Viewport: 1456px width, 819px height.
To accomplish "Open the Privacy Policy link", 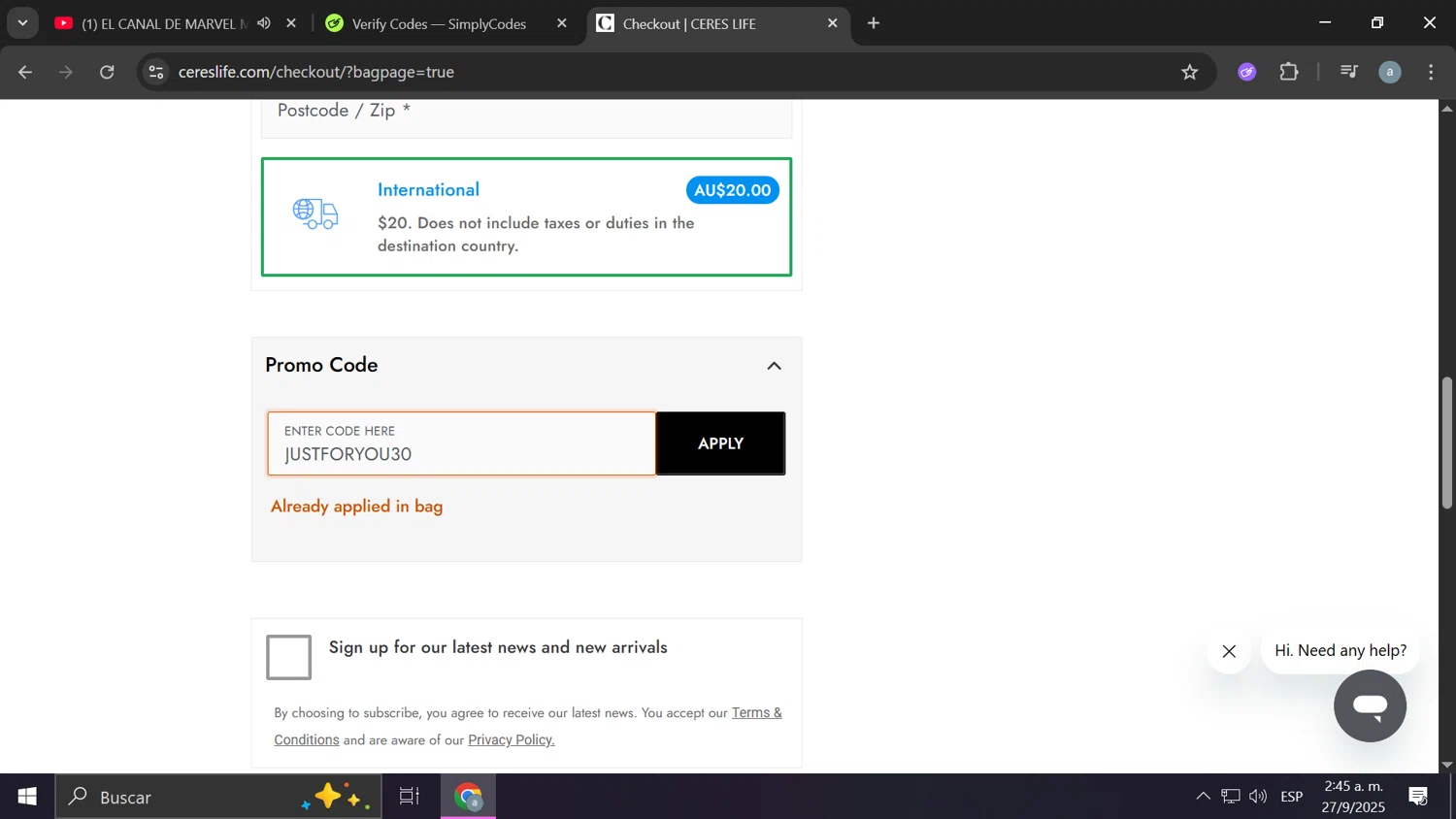I will (x=512, y=739).
